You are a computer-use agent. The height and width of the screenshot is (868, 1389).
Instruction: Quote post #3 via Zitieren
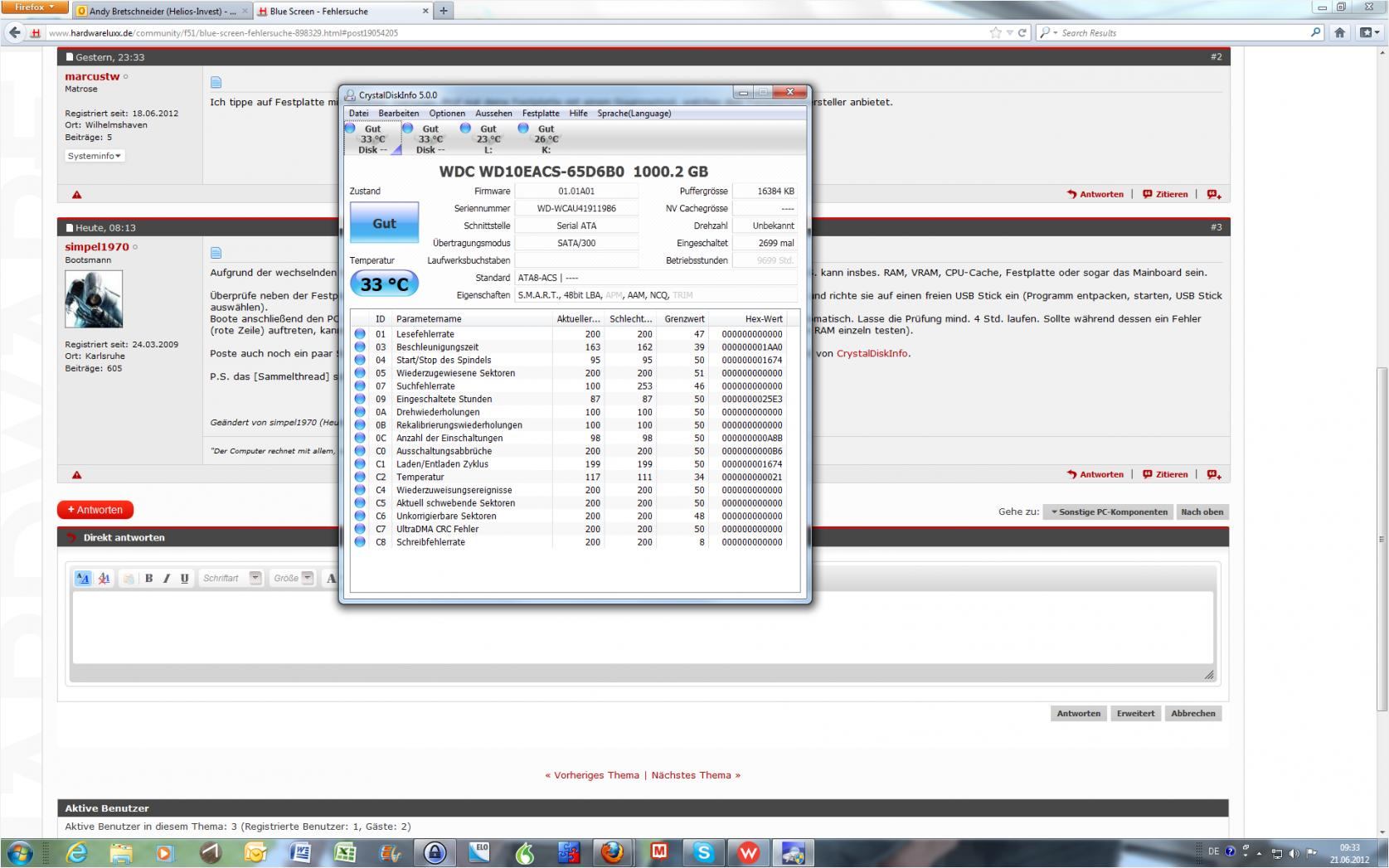coord(1165,474)
